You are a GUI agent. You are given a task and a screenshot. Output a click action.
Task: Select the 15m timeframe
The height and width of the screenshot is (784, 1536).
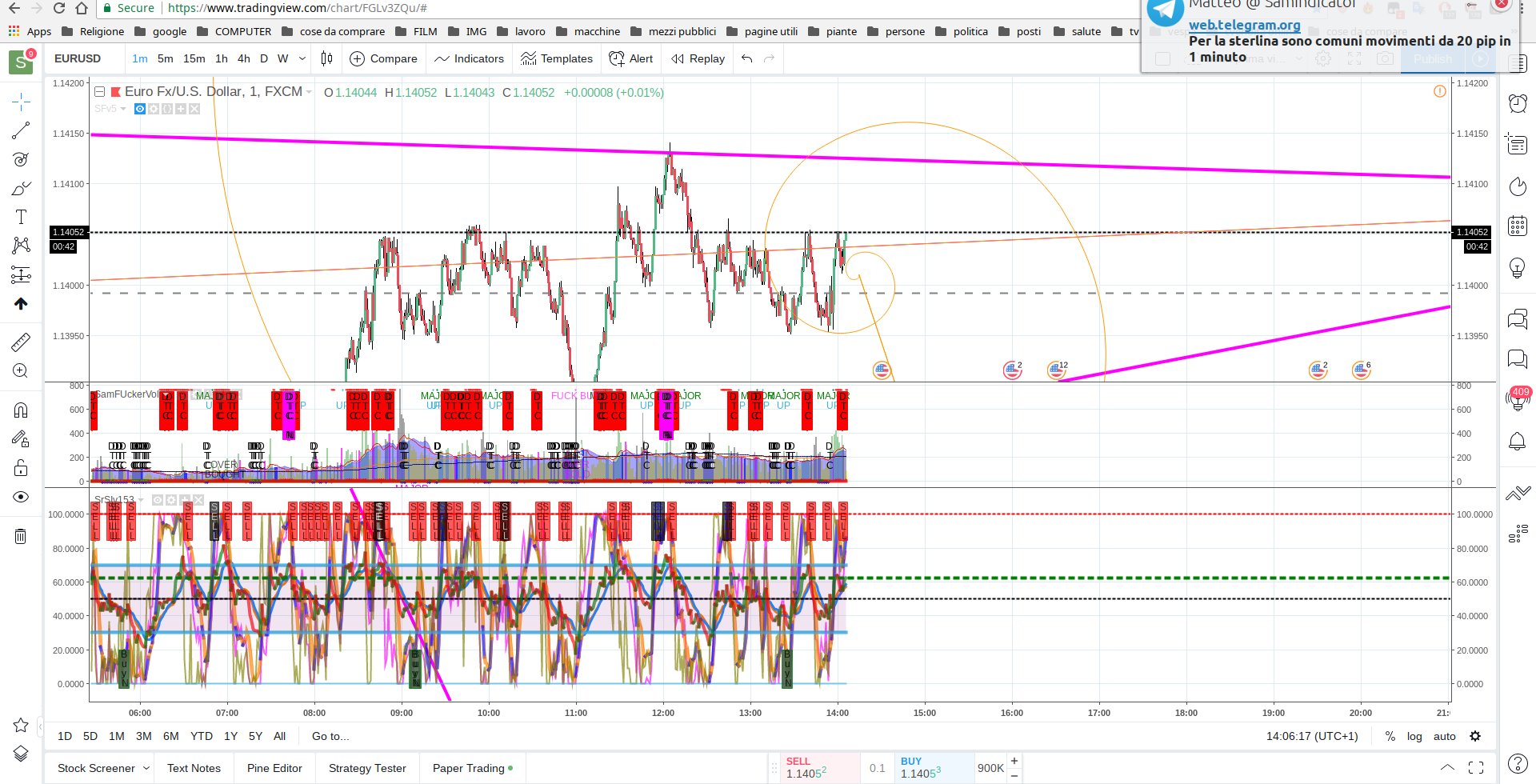point(194,58)
